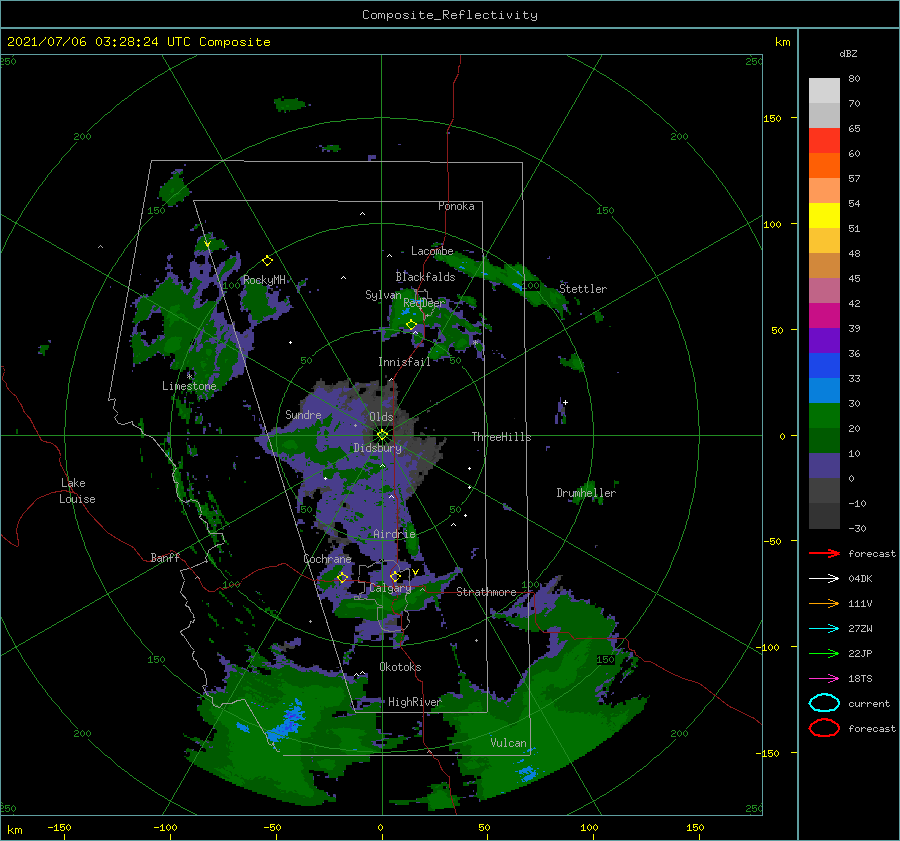Click the RockyMH label
The height and width of the screenshot is (841, 900).
click(x=264, y=280)
